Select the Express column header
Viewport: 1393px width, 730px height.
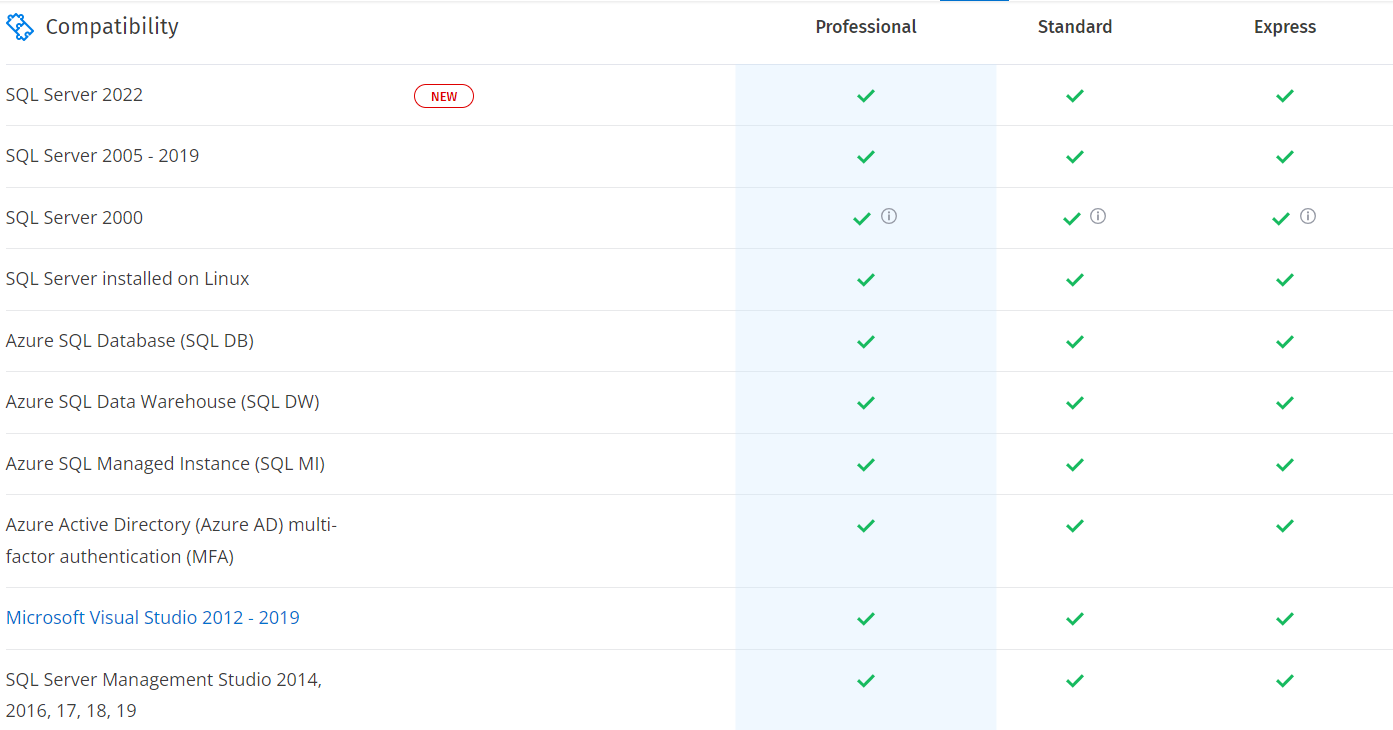pos(1285,27)
